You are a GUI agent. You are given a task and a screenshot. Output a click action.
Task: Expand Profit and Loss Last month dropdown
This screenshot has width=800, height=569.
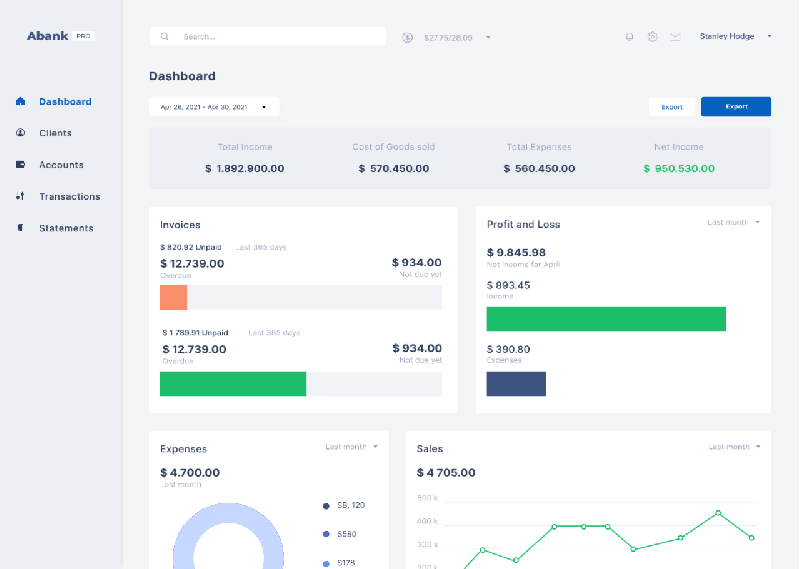tap(734, 222)
